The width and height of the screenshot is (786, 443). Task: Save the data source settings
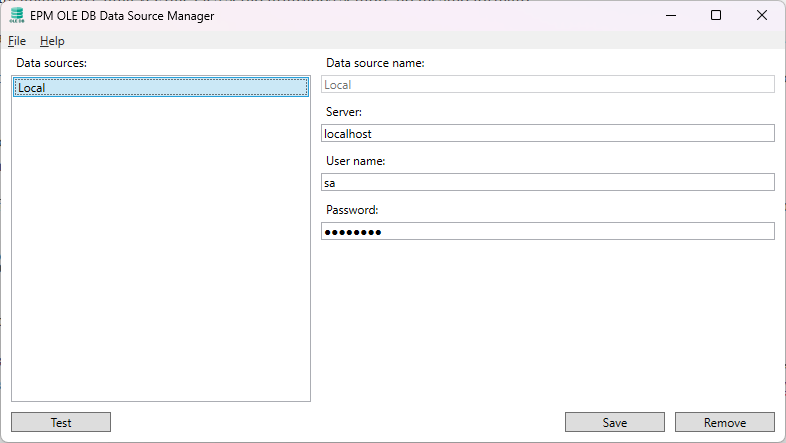(615, 422)
